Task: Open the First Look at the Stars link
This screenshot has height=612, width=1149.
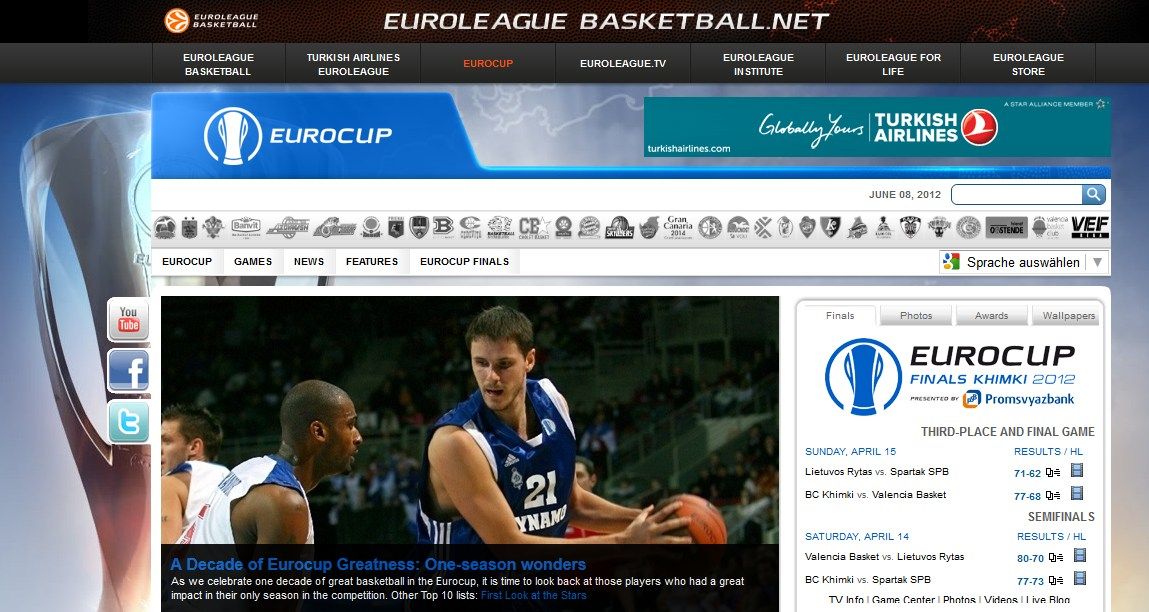Action: 533,596
